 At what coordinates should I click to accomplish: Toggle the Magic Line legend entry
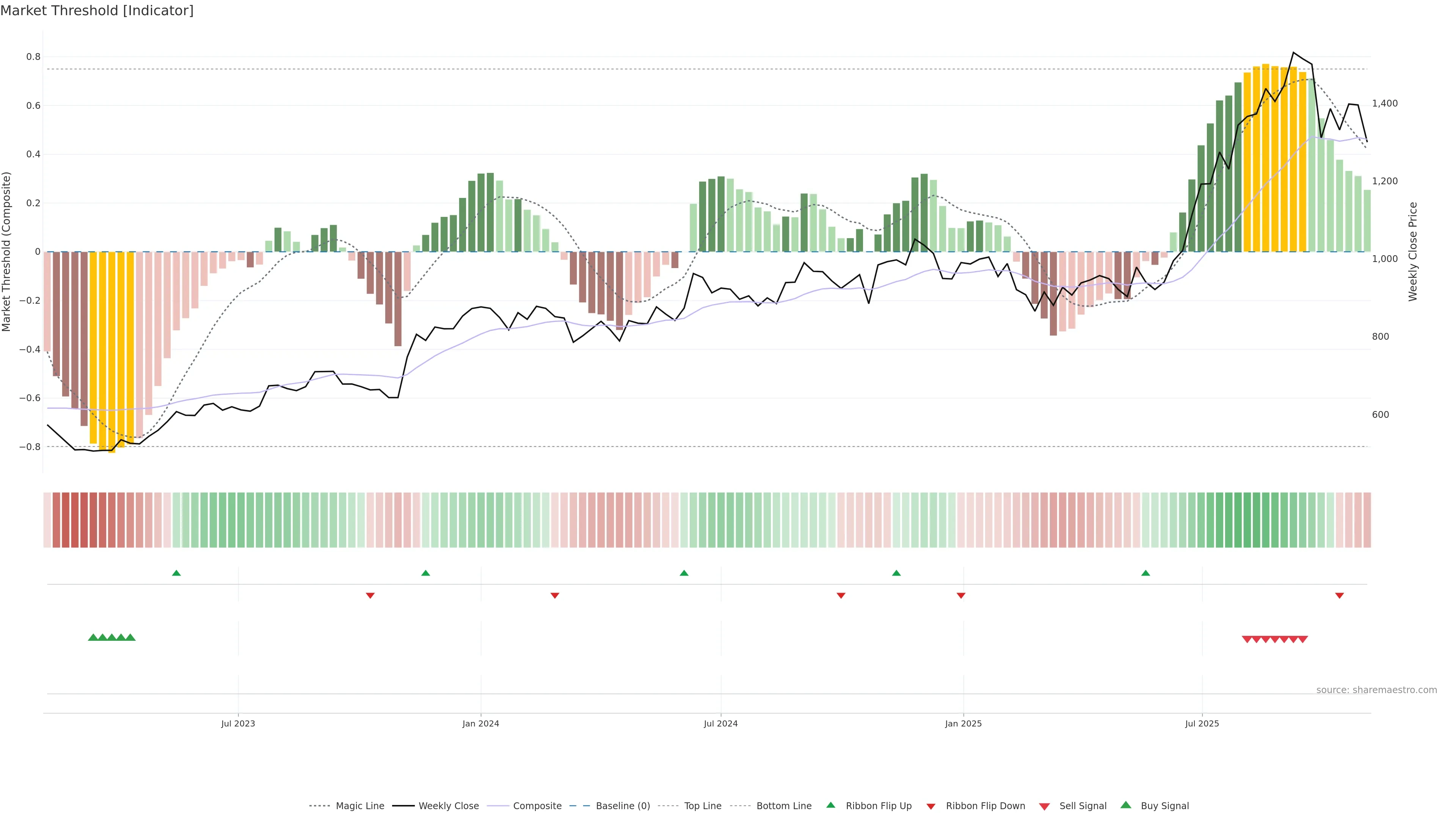pos(359,806)
